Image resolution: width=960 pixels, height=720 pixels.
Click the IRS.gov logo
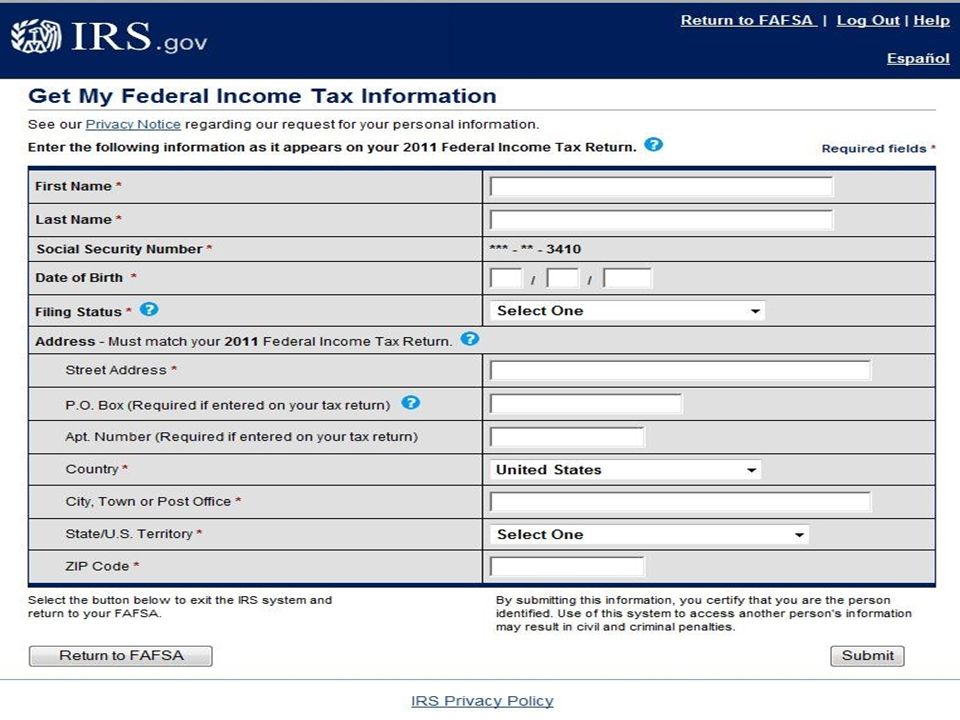click(x=110, y=37)
